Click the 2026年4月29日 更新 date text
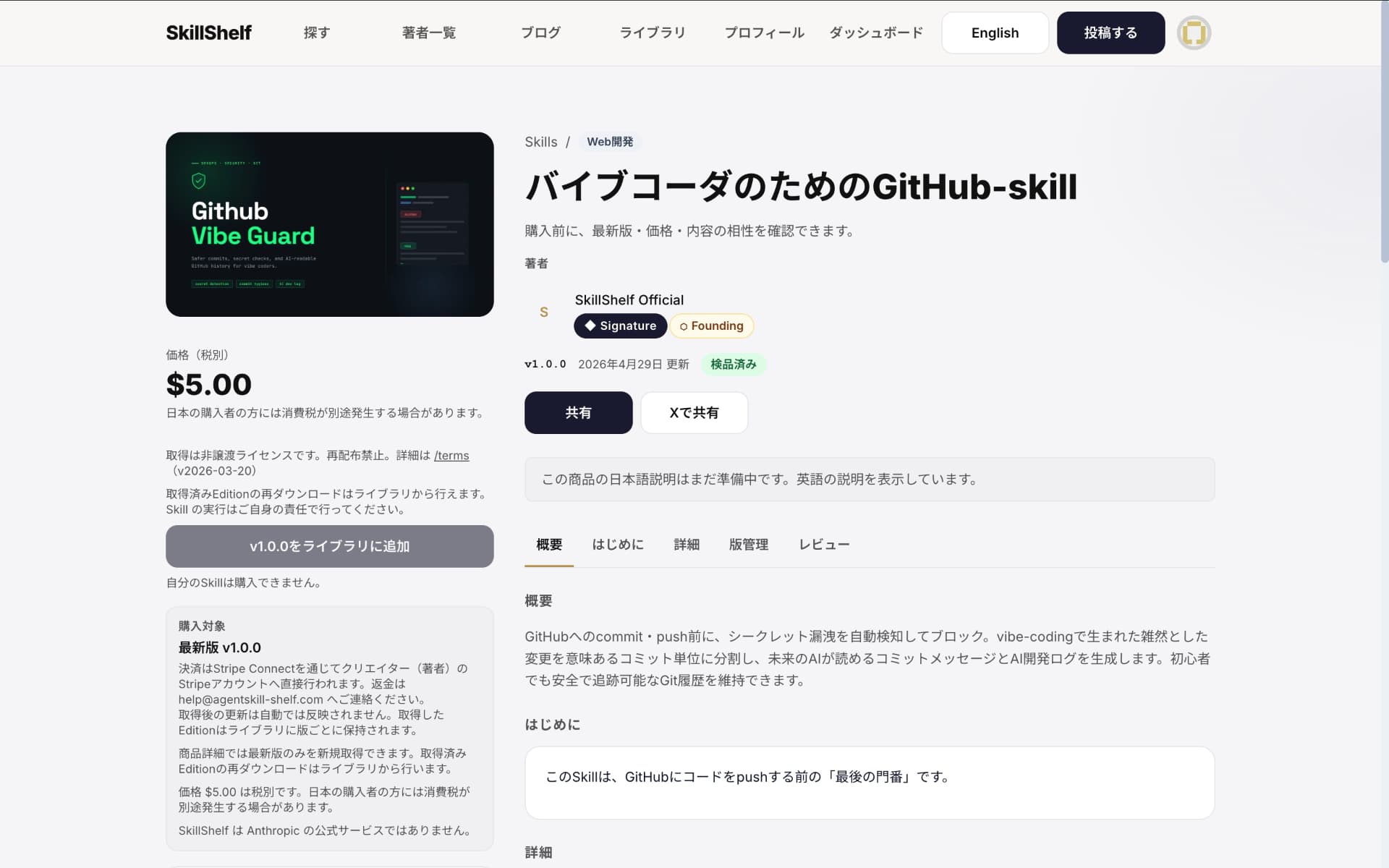The width and height of the screenshot is (1389, 868). coord(634,364)
